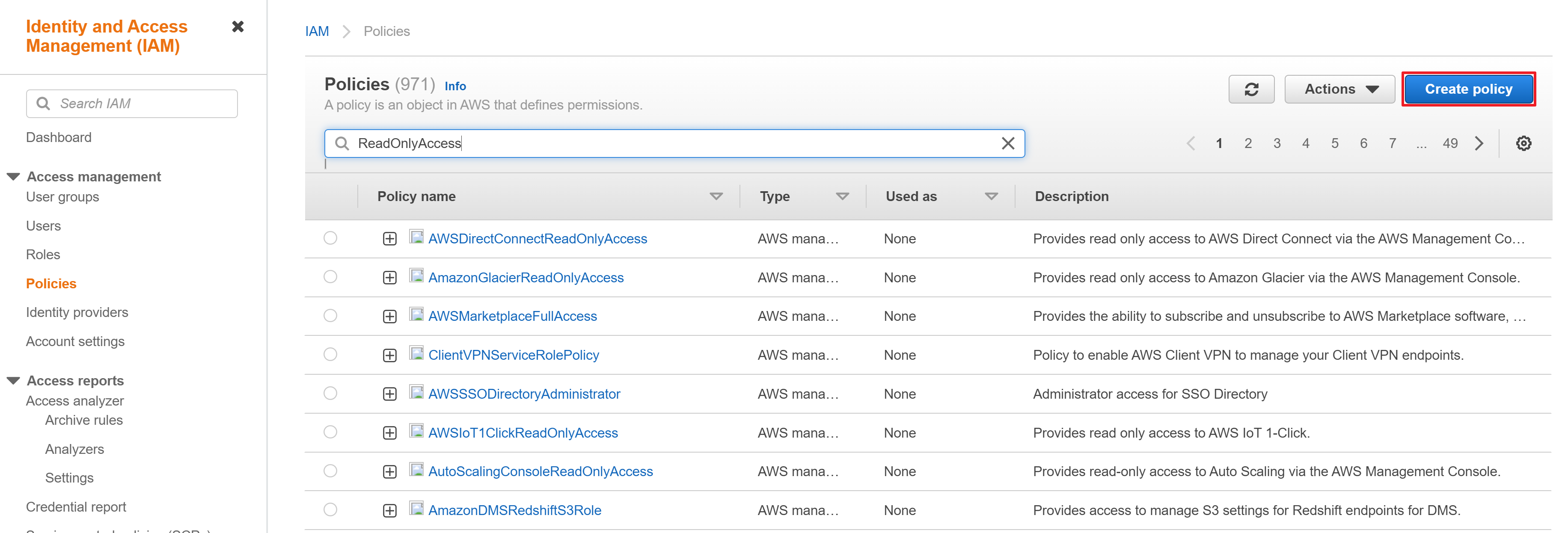Click plus icon beside AutoScalingConsoleReadOnlyAccess
1568x533 pixels.
(389, 471)
